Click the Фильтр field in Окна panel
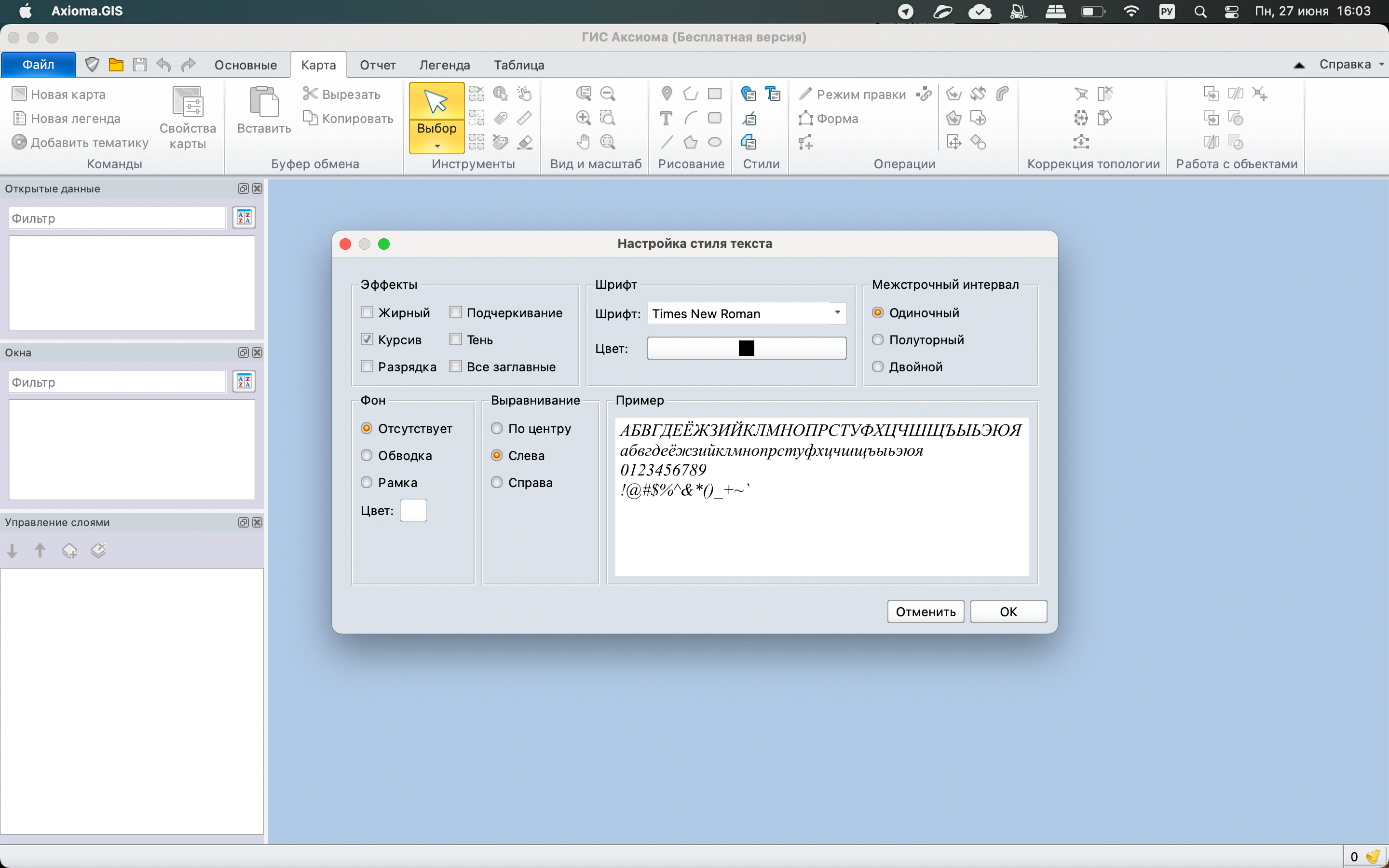This screenshot has width=1389, height=868. pyautogui.click(x=117, y=382)
